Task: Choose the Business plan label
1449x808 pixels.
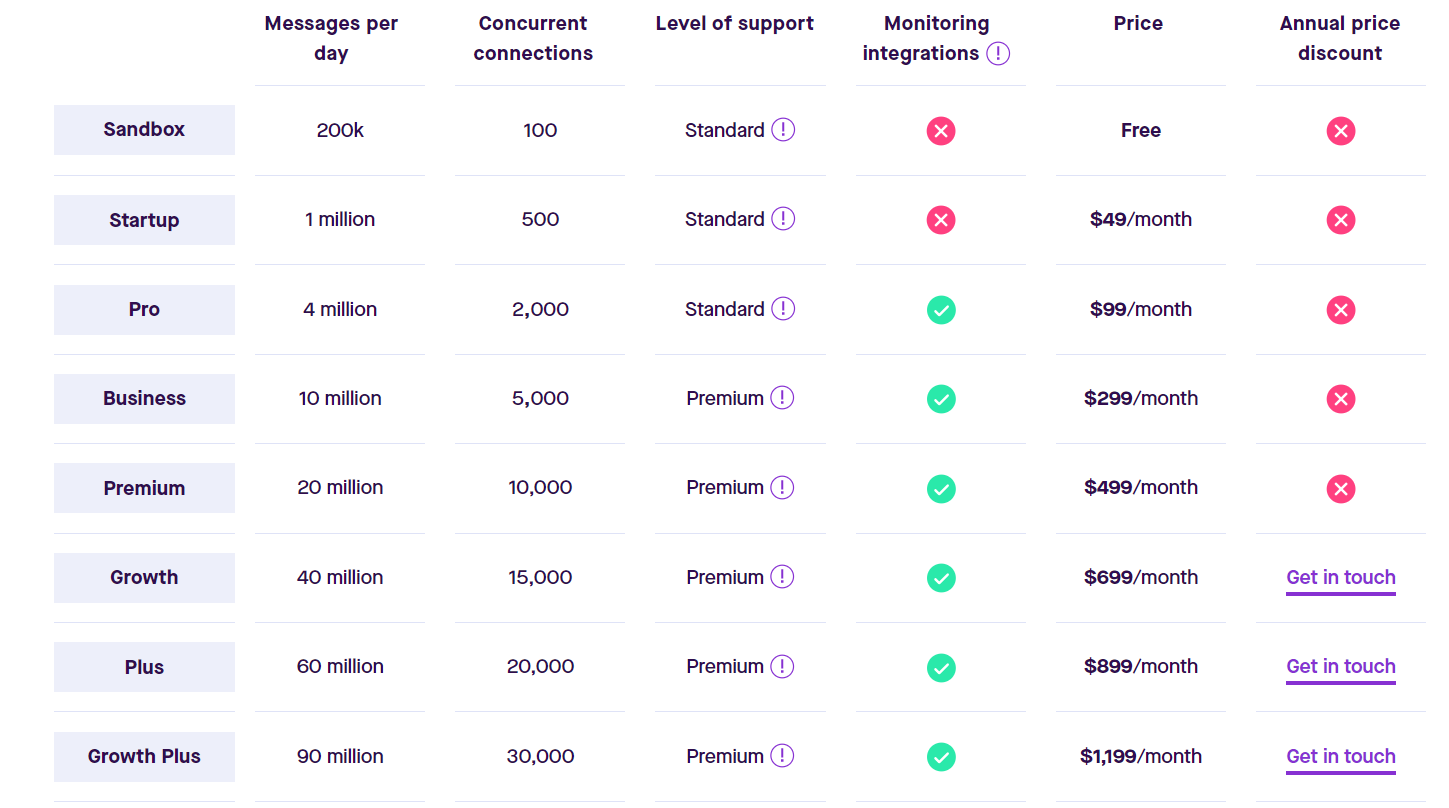Action: tap(144, 399)
